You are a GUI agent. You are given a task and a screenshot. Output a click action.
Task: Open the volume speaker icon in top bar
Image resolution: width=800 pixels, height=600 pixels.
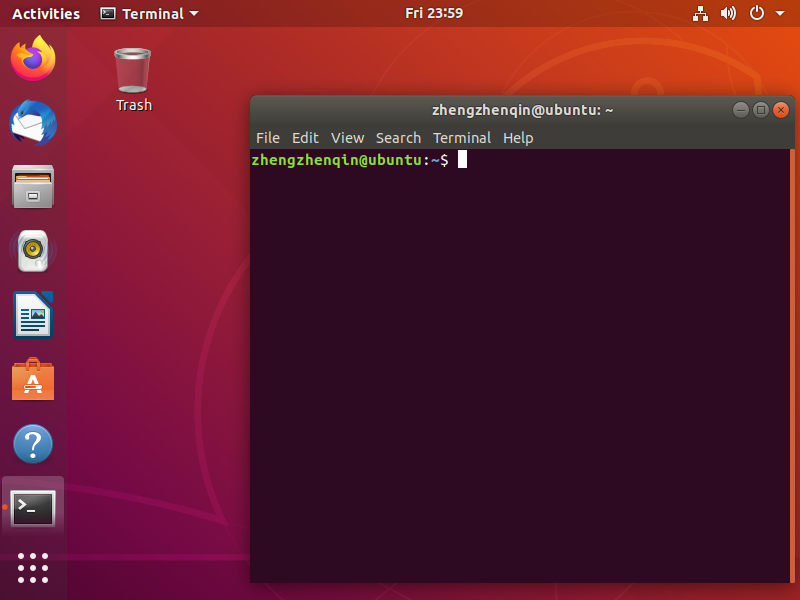728,13
